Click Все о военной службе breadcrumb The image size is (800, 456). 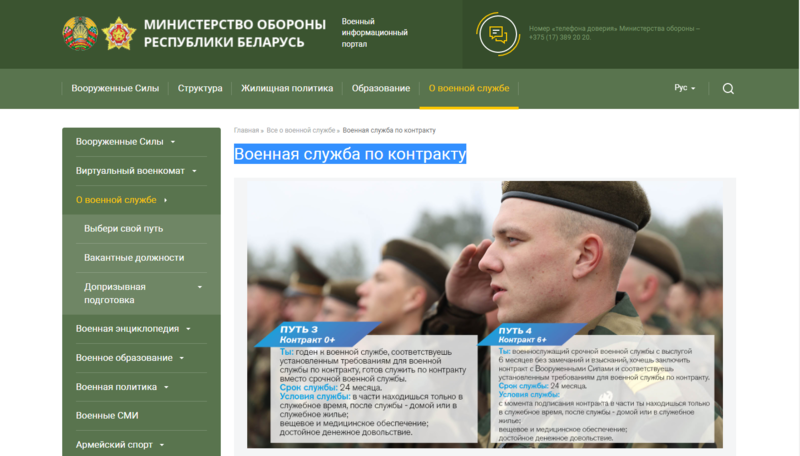tap(300, 130)
